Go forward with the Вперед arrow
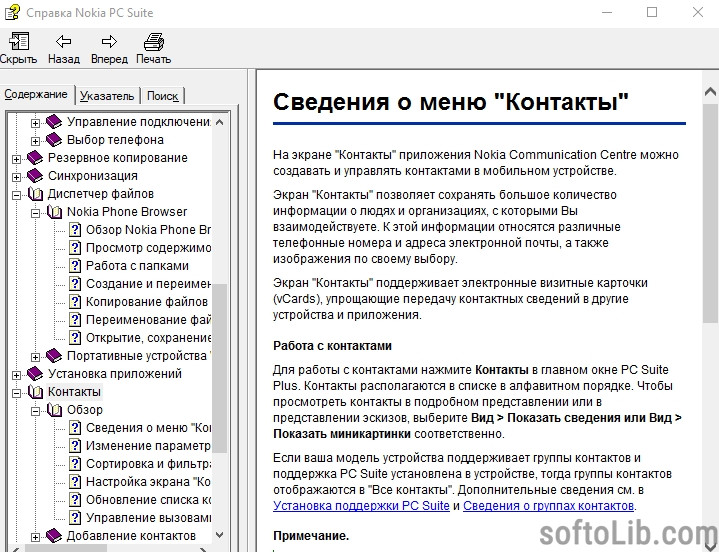Viewport: 719px width, 552px height. (109, 42)
